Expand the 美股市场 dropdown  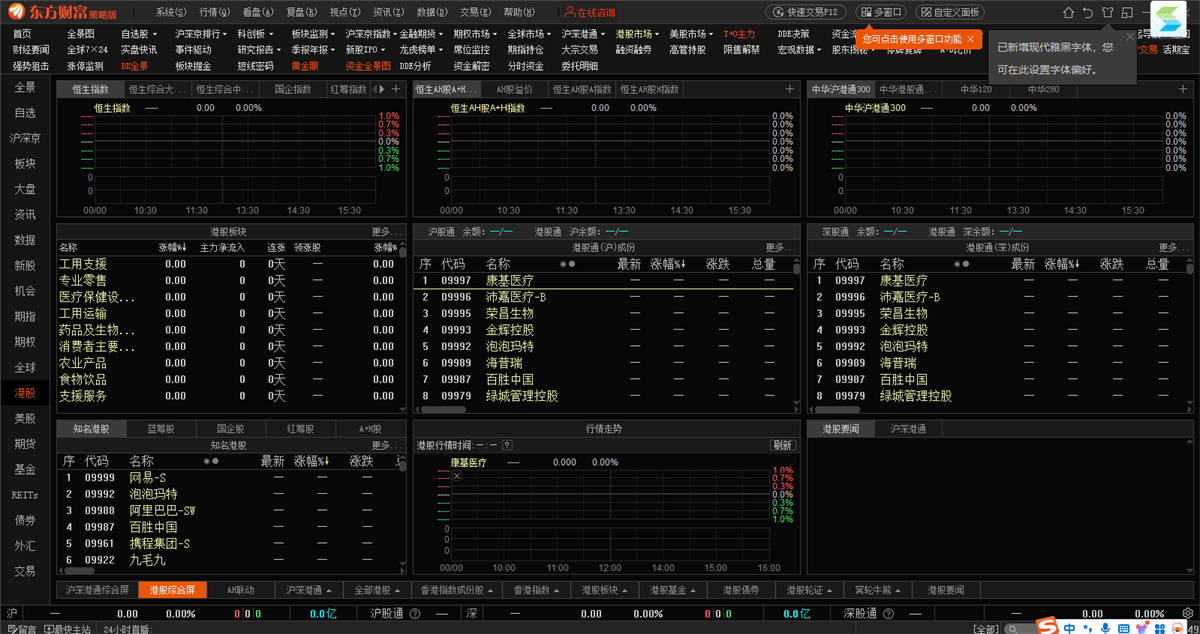pos(692,34)
